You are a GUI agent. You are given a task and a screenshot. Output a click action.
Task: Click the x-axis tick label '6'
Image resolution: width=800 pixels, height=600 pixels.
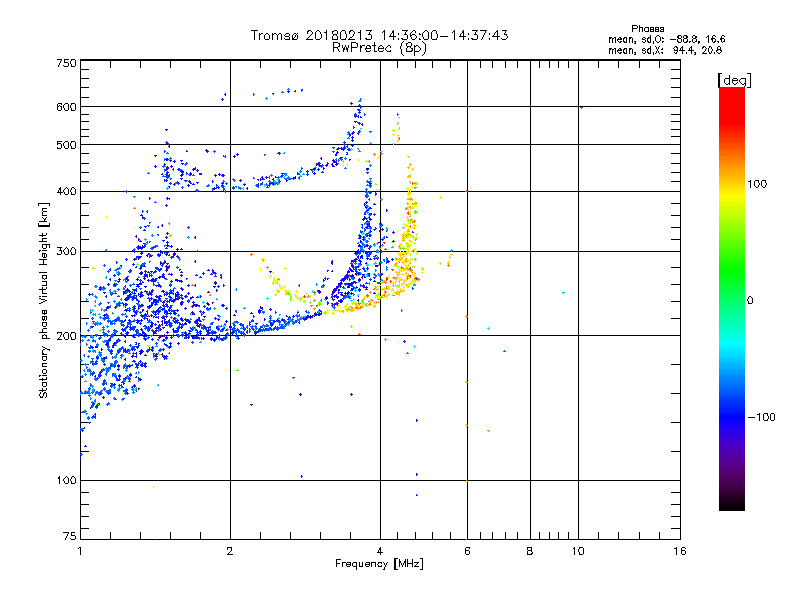[467, 551]
